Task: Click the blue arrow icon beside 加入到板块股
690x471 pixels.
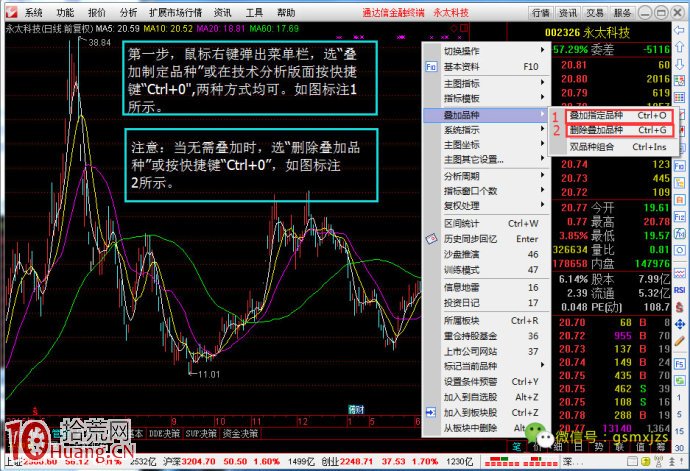Action: click(431, 412)
